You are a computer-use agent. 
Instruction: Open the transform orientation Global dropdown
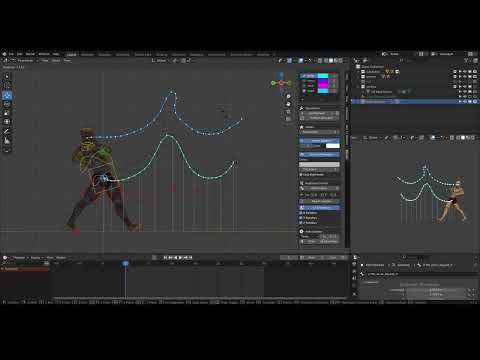(161, 60)
